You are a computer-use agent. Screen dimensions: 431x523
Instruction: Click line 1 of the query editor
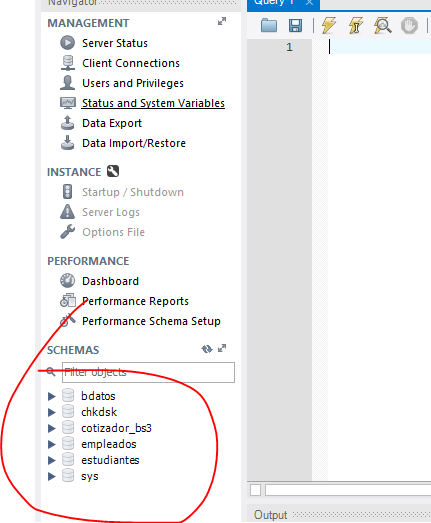[x=379, y=47]
